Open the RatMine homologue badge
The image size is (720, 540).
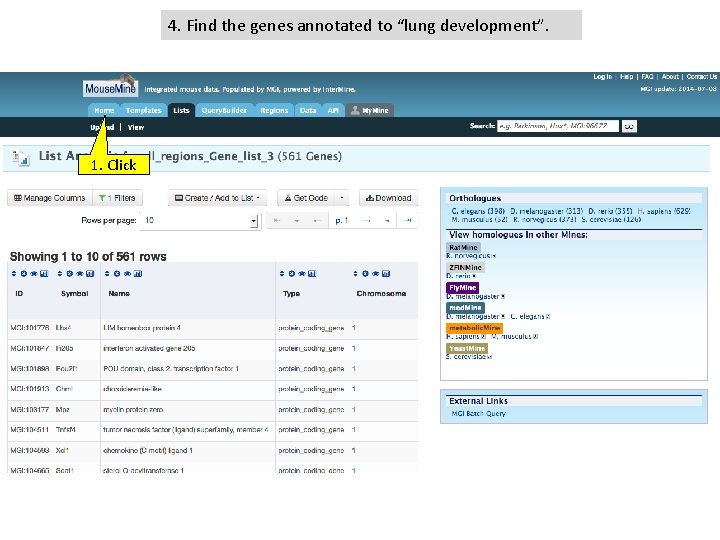point(463,248)
